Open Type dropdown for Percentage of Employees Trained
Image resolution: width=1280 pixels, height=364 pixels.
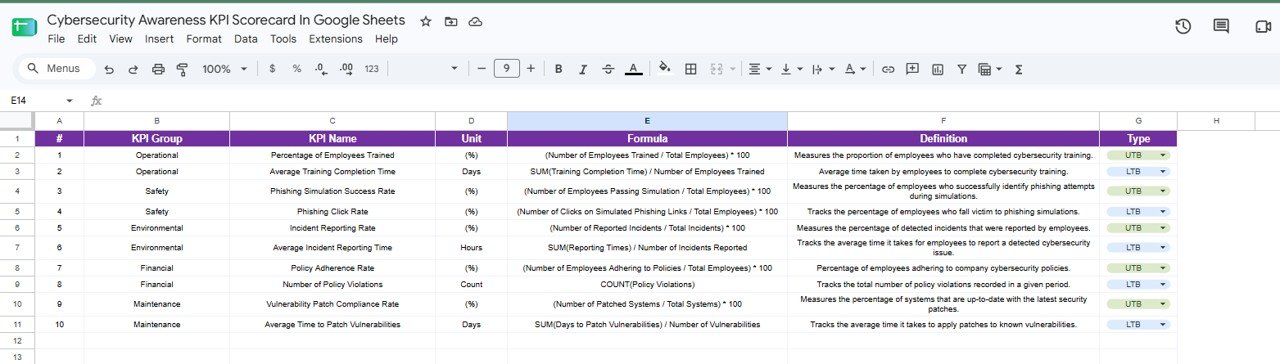pyautogui.click(x=1138, y=155)
